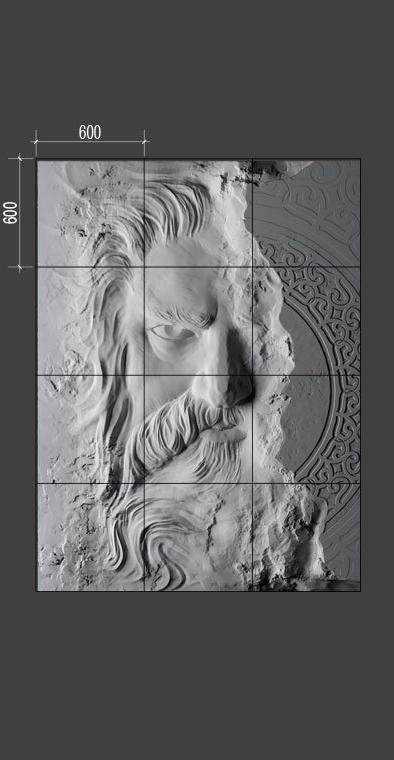394x760 pixels.
Task: Select the top-right panel tile
Action: tap(306, 213)
